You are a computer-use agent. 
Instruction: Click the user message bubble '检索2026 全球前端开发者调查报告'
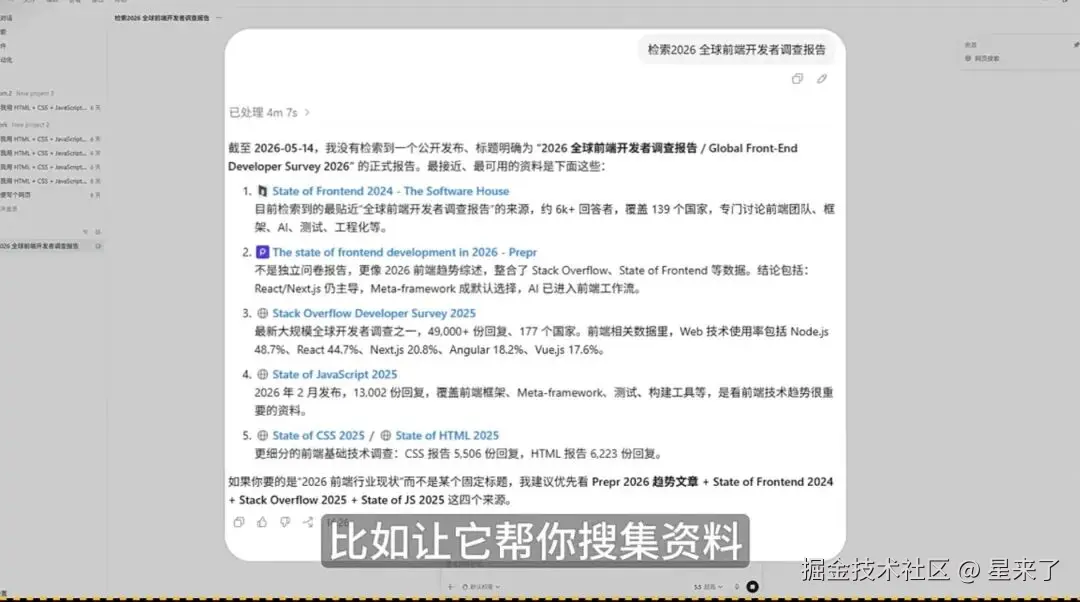click(736, 50)
